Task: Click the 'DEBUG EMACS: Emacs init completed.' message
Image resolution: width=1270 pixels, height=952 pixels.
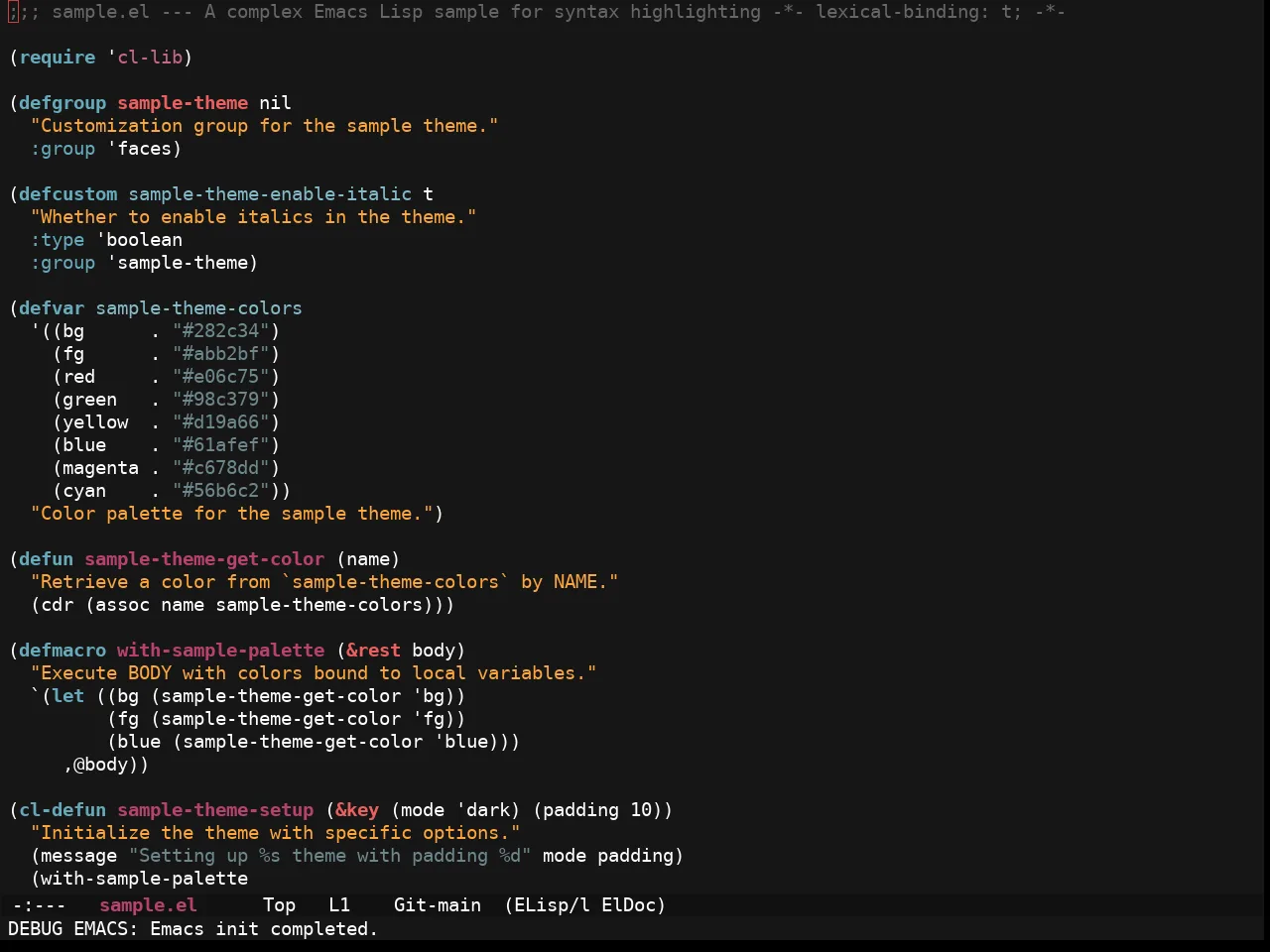Action: pyautogui.click(x=192, y=929)
